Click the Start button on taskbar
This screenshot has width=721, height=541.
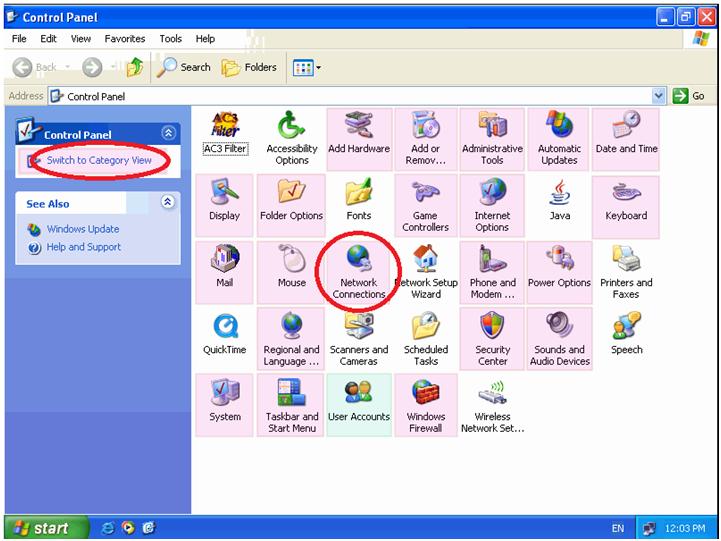tap(40, 527)
